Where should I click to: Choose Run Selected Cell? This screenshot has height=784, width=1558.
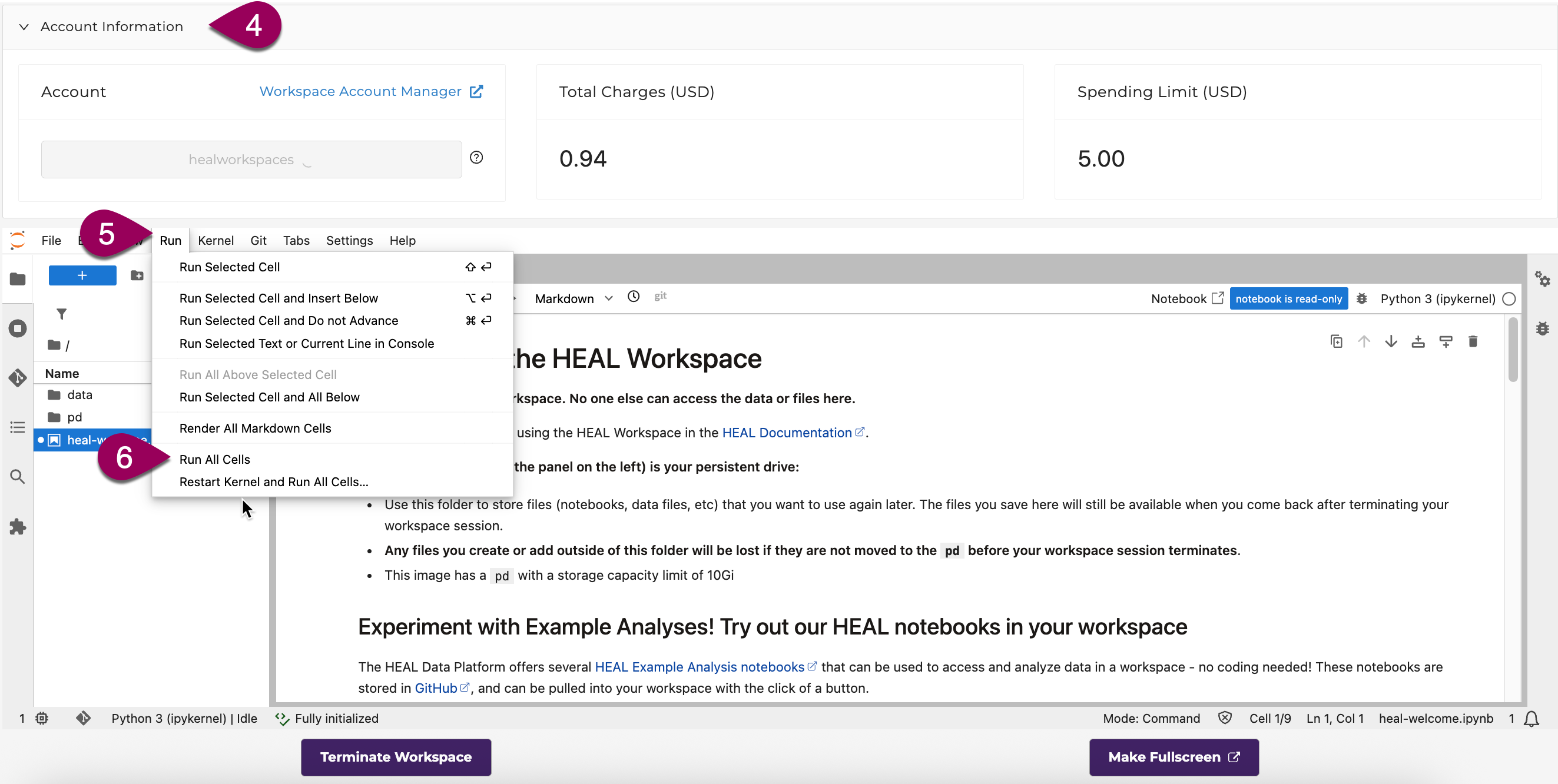[x=333, y=267]
